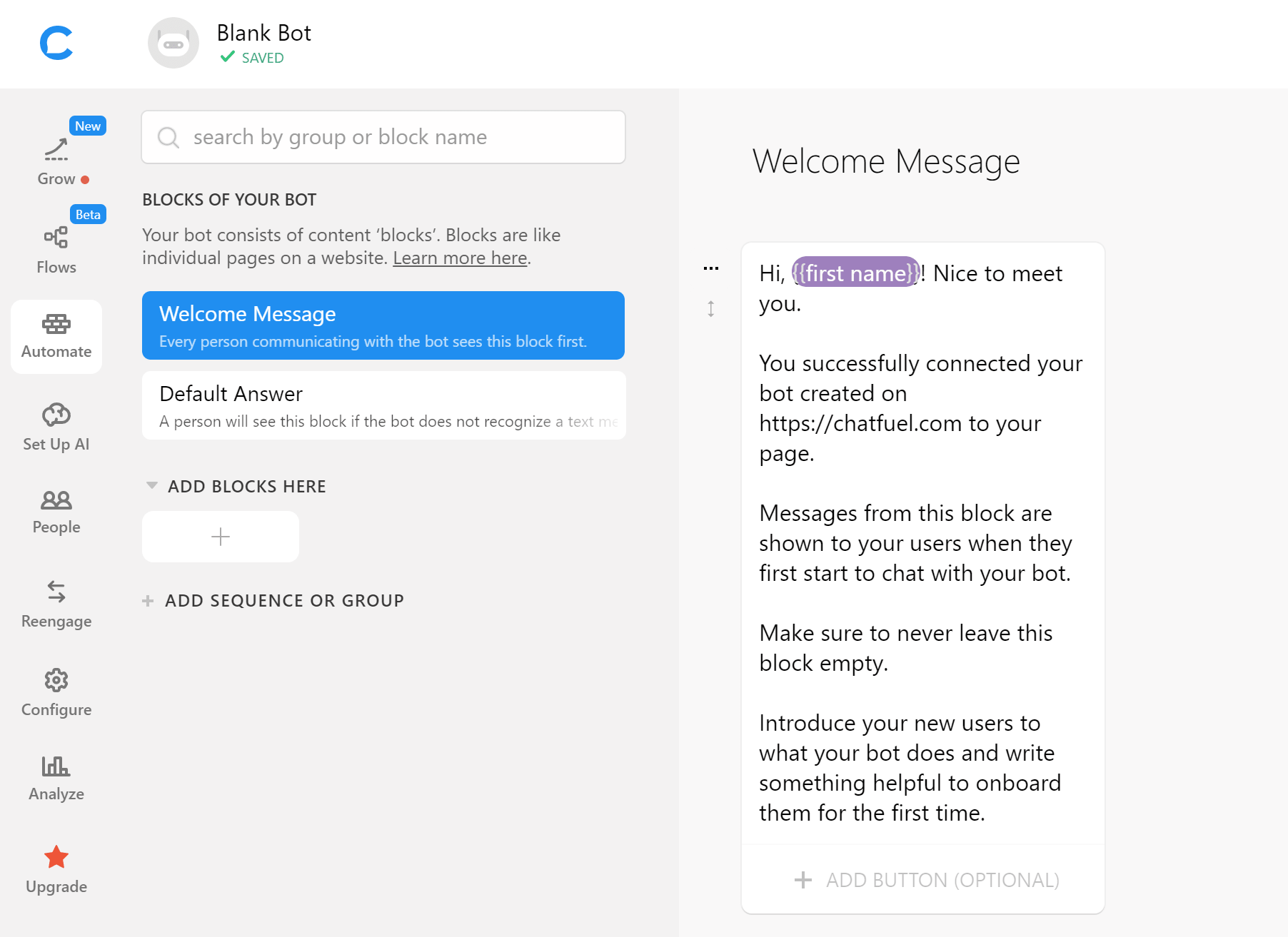Click the card reorder arrows handle
This screenshot has width=1288, height=937.
click(x=711, y=308)
